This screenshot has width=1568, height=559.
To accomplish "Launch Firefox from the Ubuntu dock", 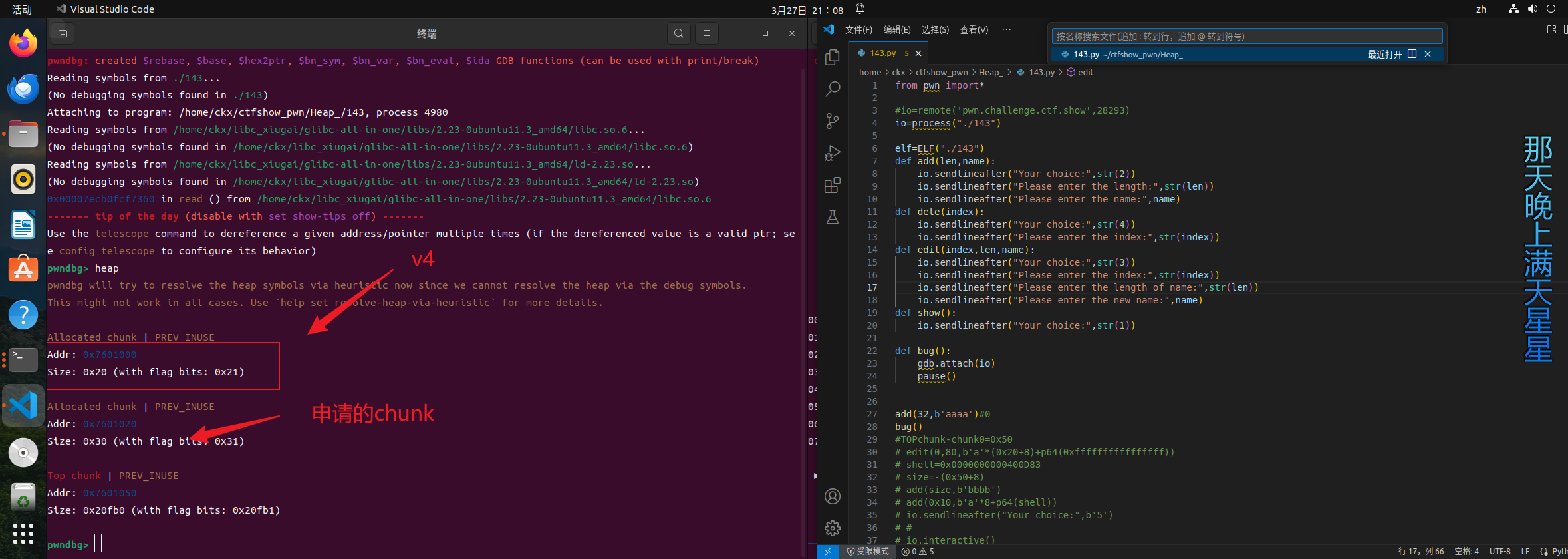I will tap(23, 44).
